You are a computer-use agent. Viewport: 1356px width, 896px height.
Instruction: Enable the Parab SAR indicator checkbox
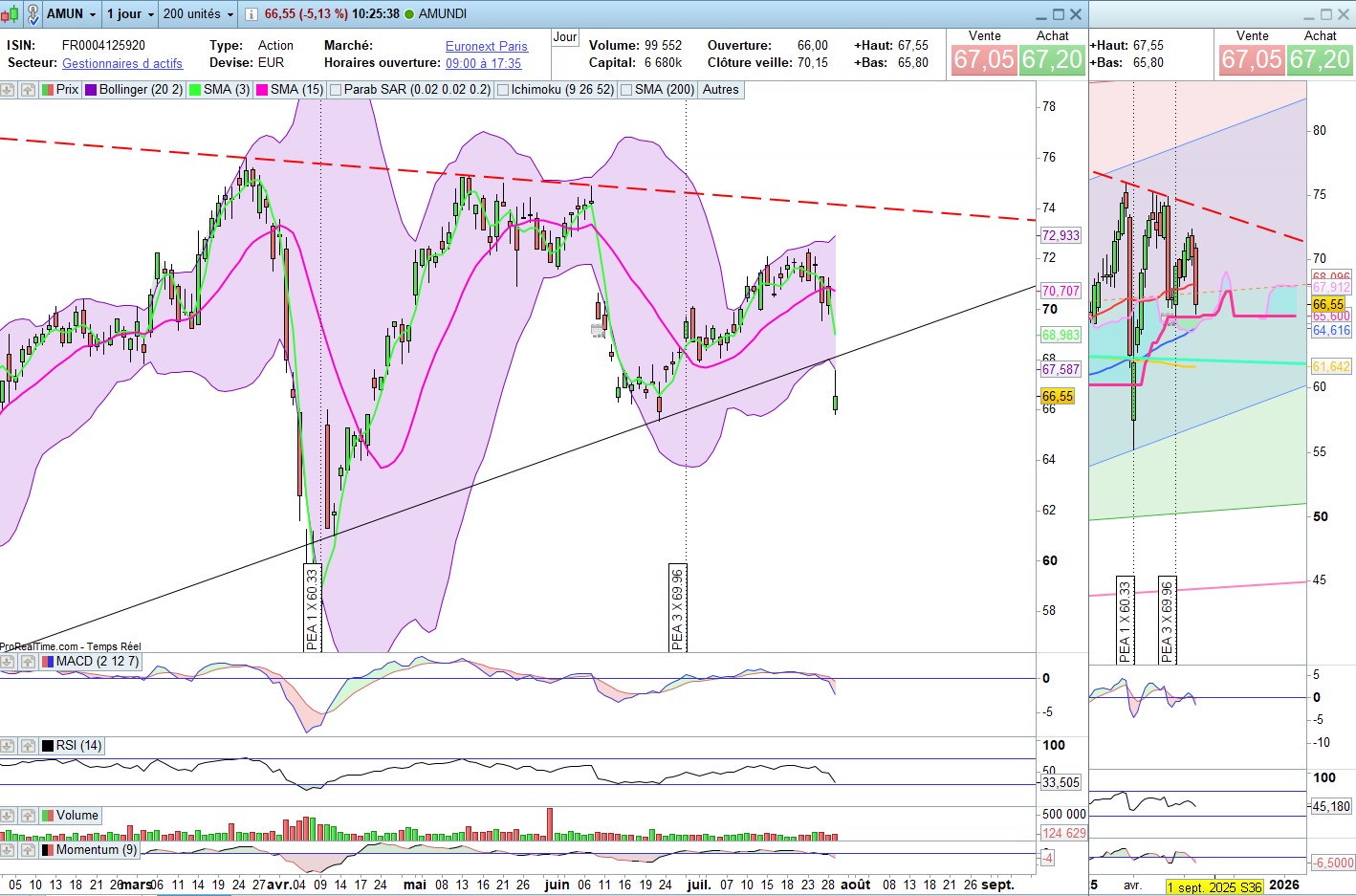tap(336, 90)
